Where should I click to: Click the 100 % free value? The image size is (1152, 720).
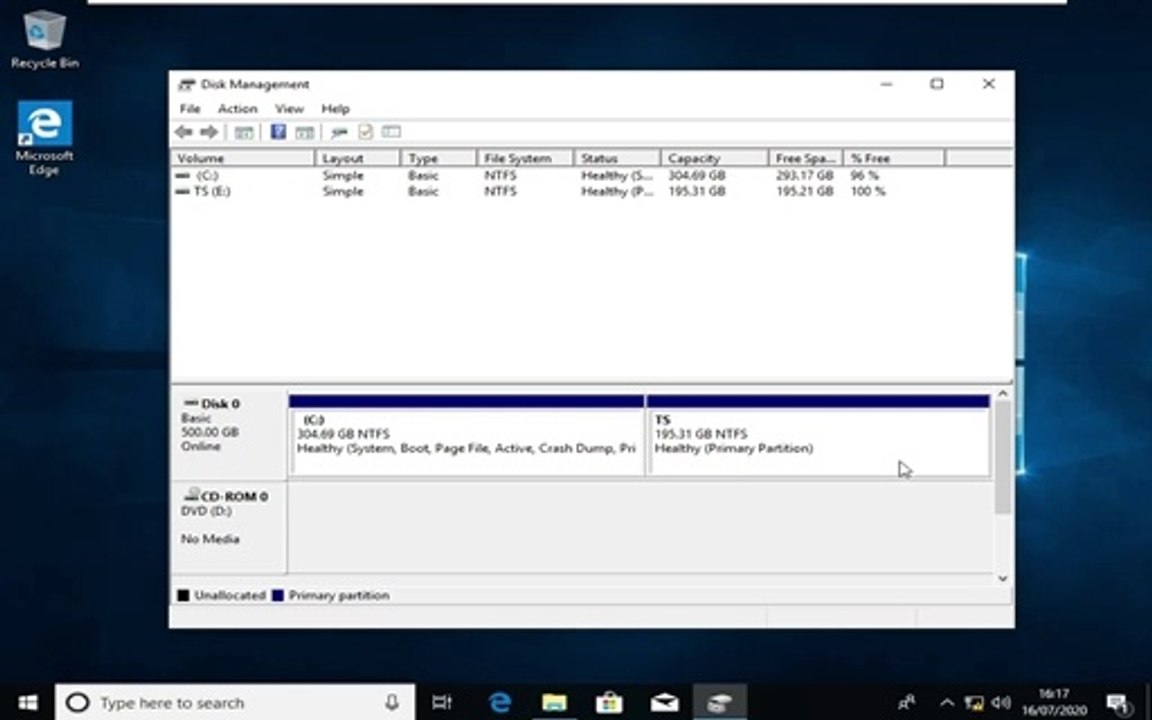tap(868, 191)
